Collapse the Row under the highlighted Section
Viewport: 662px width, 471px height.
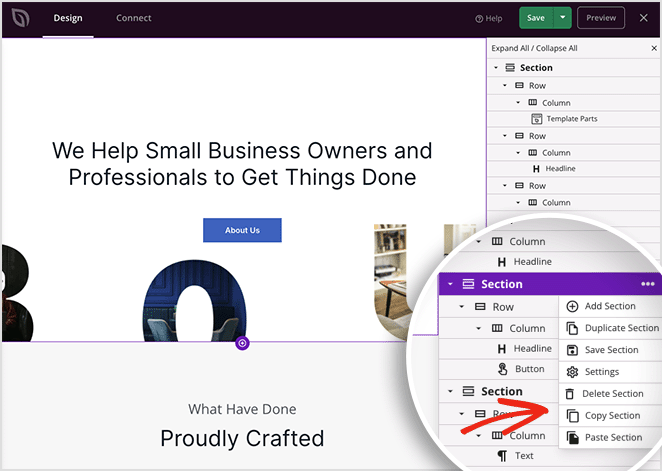(461, 307)
